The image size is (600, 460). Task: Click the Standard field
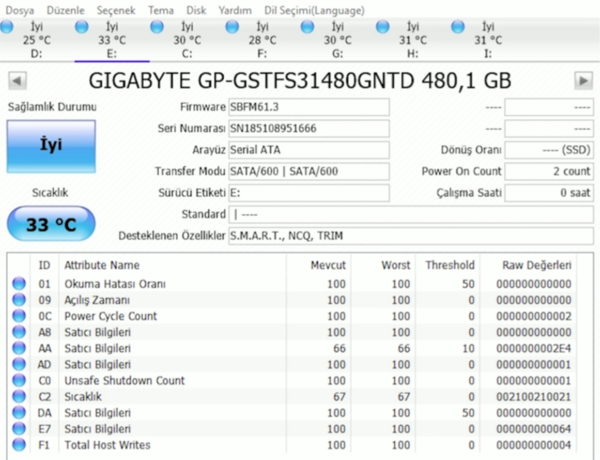[411, 214]
